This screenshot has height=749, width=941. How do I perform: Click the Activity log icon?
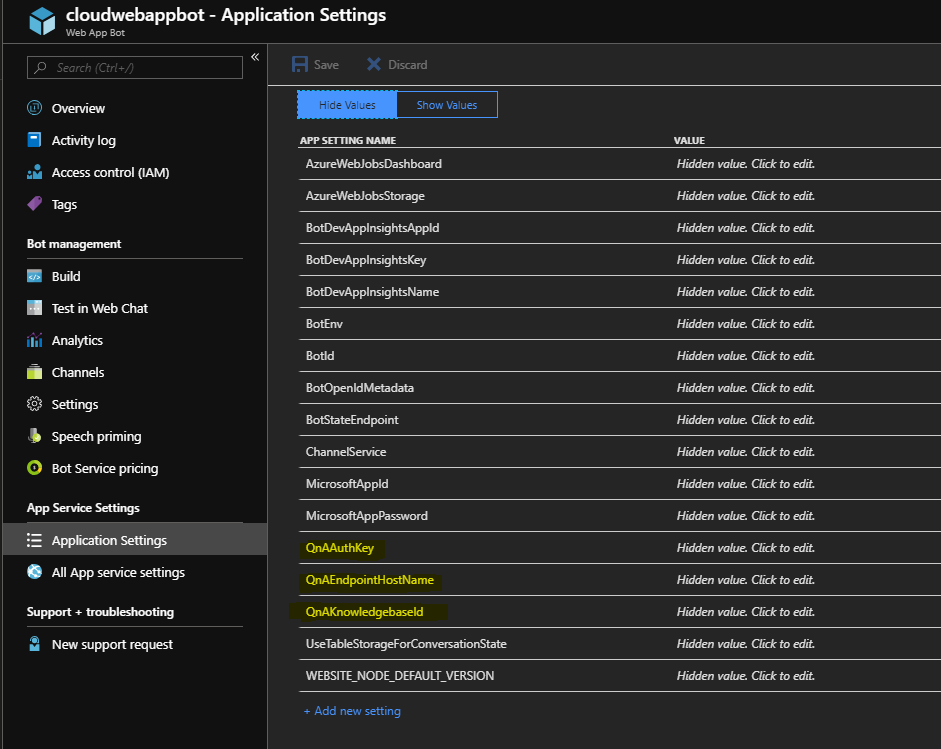tap(34, 140)
